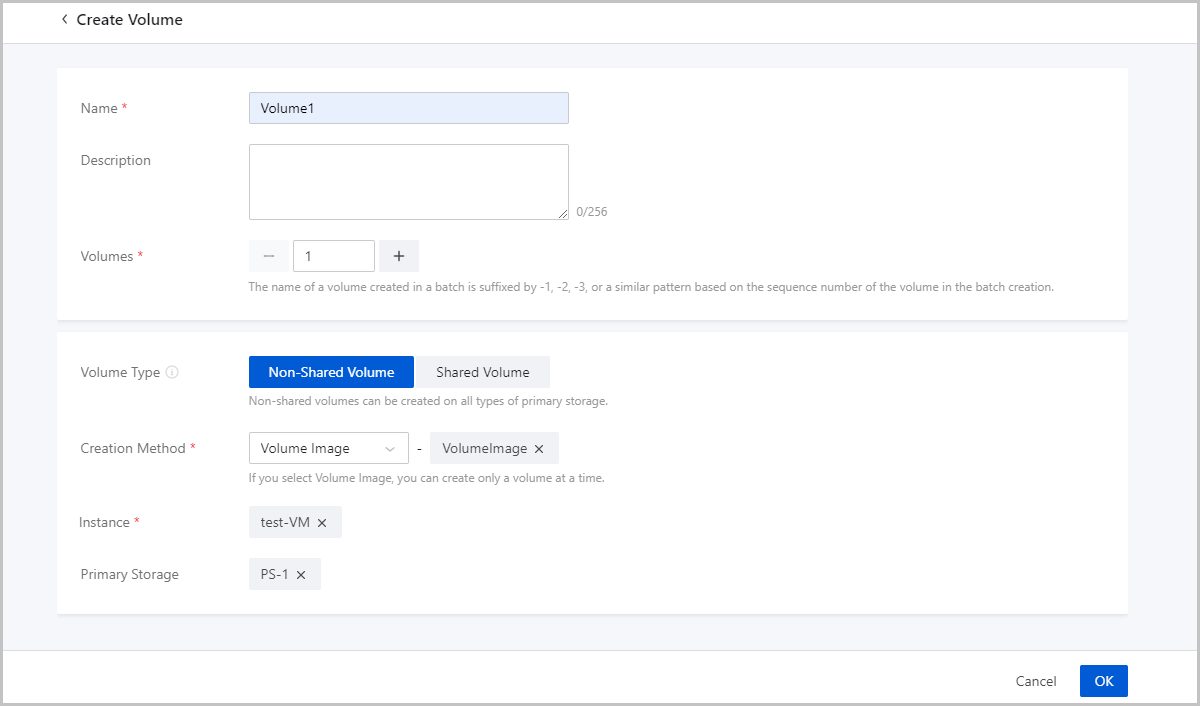
Task: Remove the test-VM instance tag
Action: point(322,523)
